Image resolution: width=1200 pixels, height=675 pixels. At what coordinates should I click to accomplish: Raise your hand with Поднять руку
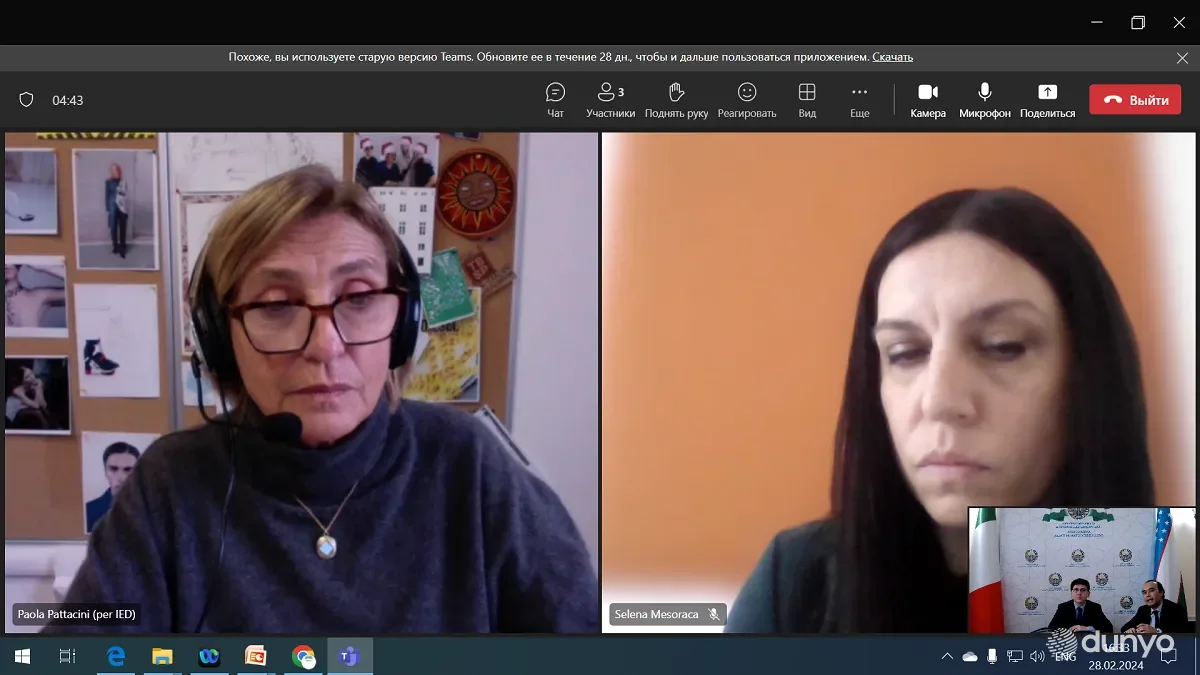pyautogui.click(x=676, y=100)
